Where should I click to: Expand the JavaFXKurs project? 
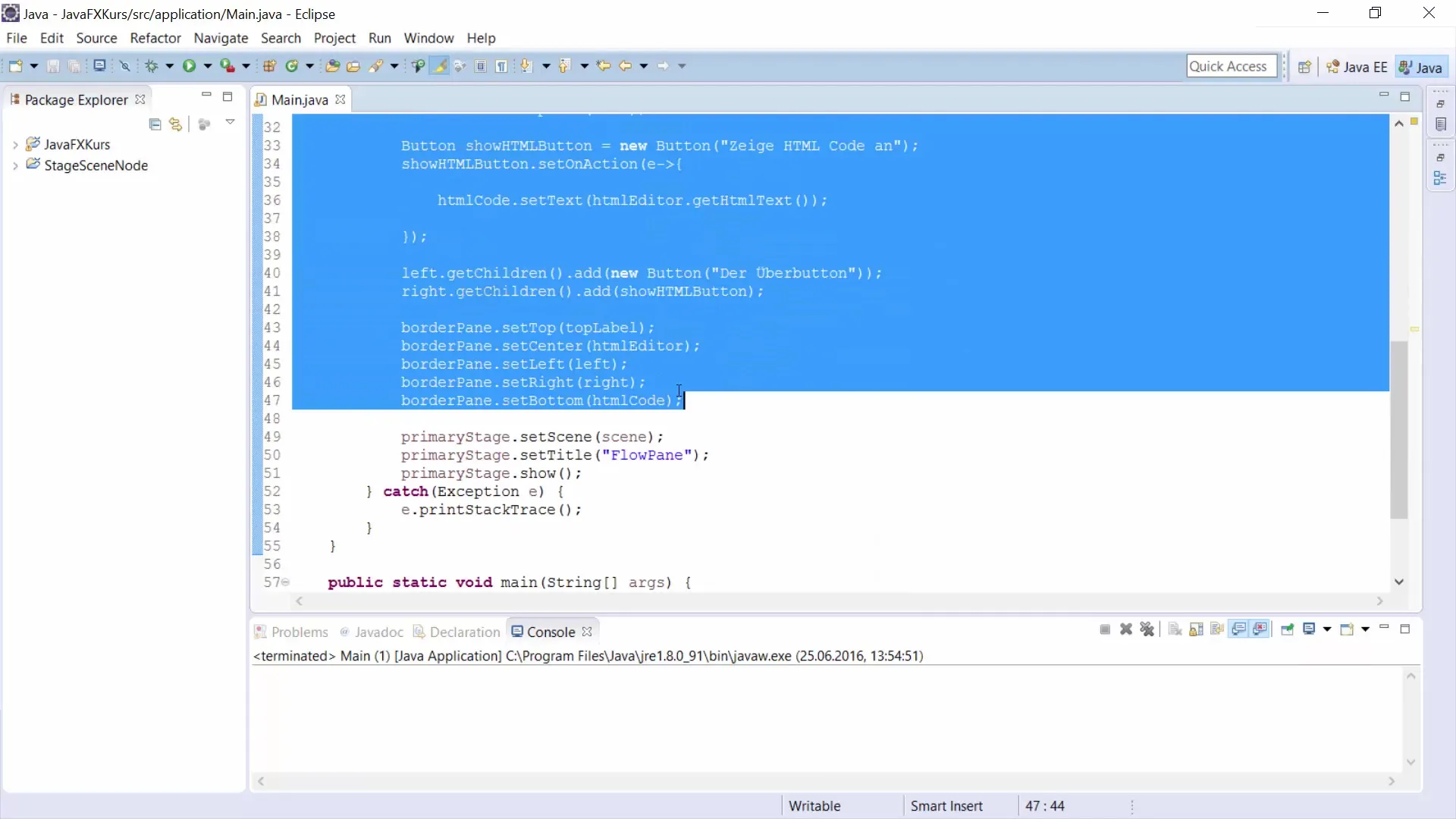click(15, 144)
